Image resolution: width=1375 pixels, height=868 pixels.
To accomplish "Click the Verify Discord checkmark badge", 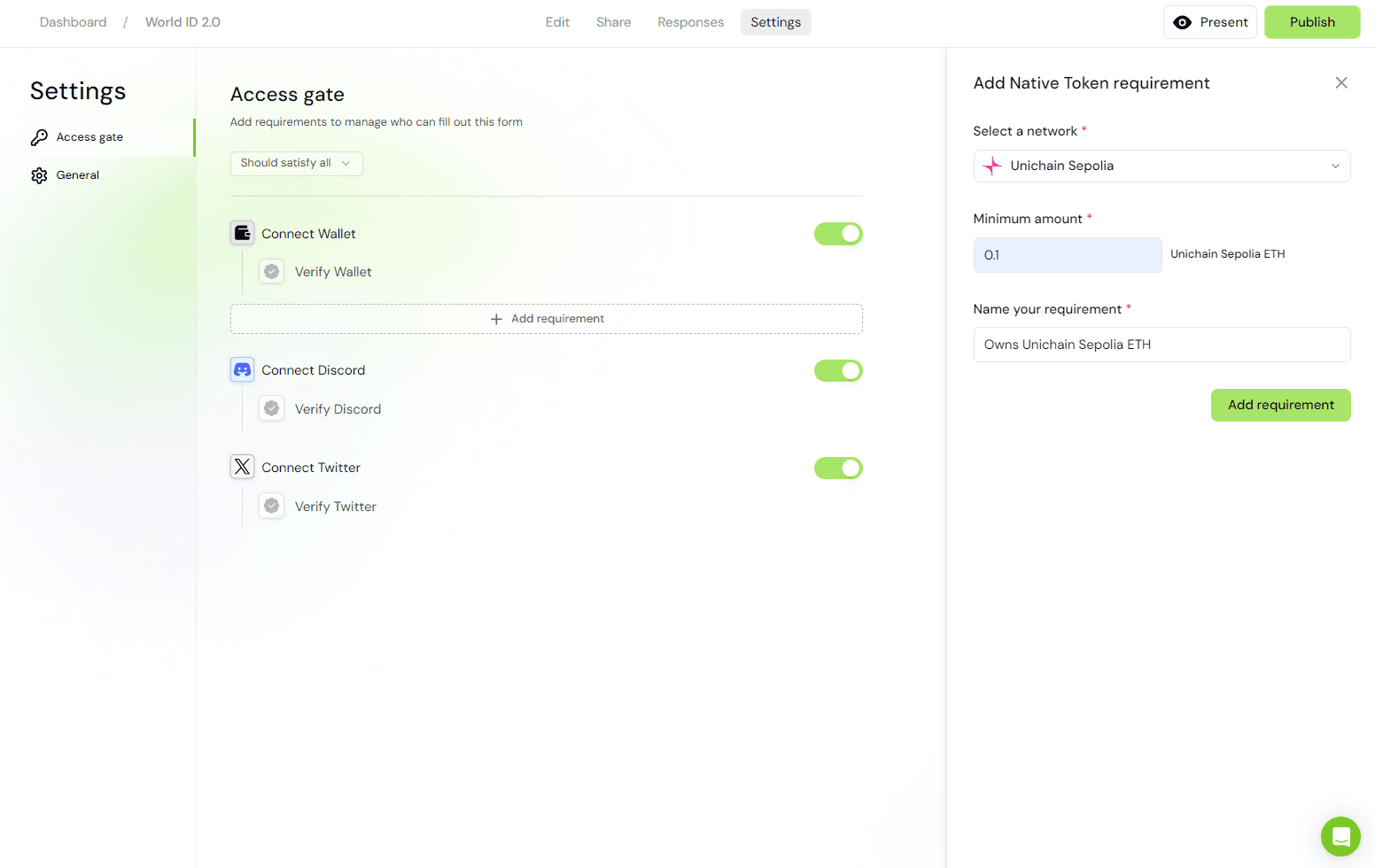I will pyautogui.click(x=272, y=408).
